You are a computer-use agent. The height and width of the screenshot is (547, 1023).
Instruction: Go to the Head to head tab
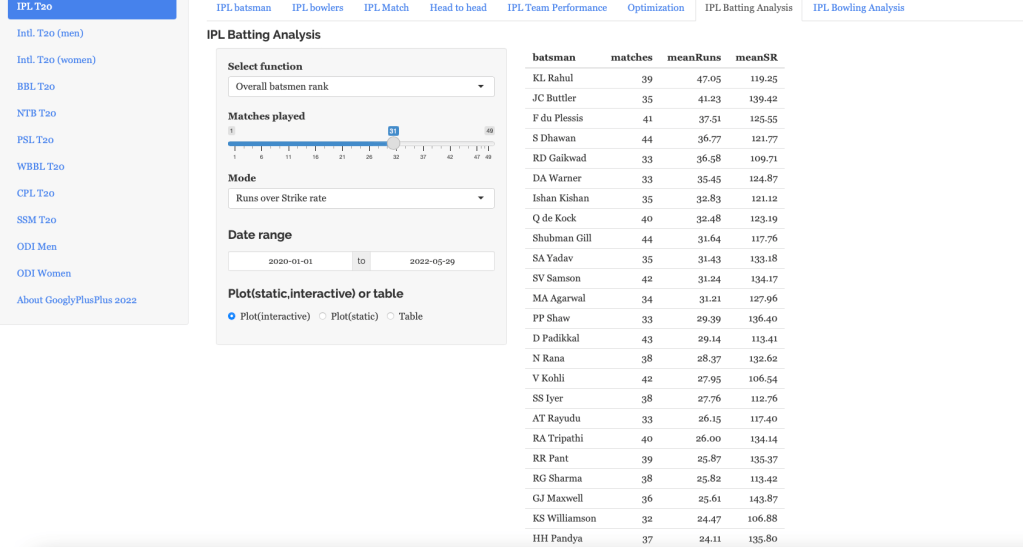click(458, 8)
